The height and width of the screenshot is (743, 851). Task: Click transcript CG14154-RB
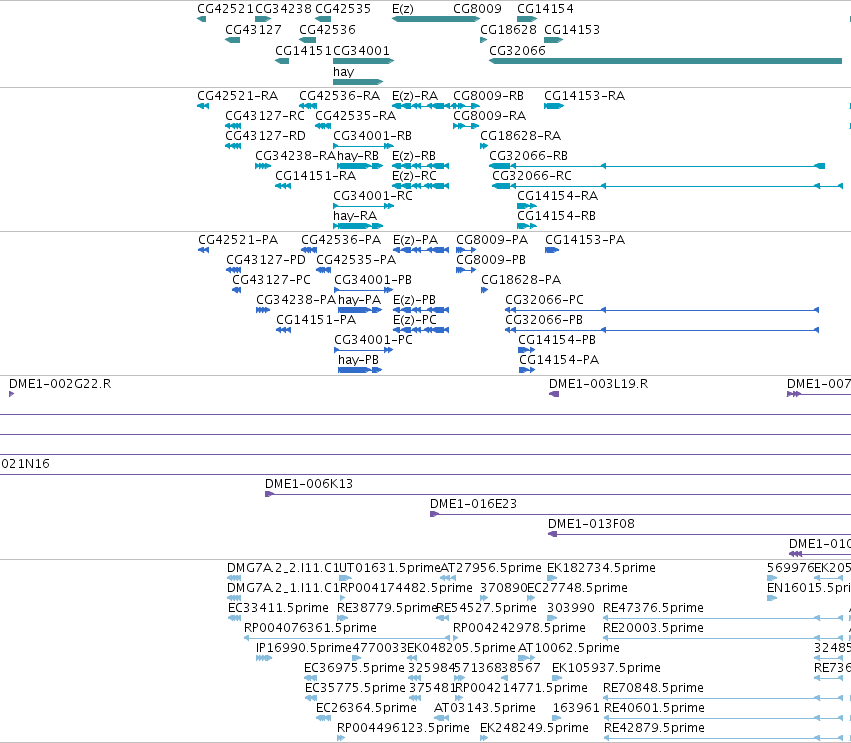556,215
